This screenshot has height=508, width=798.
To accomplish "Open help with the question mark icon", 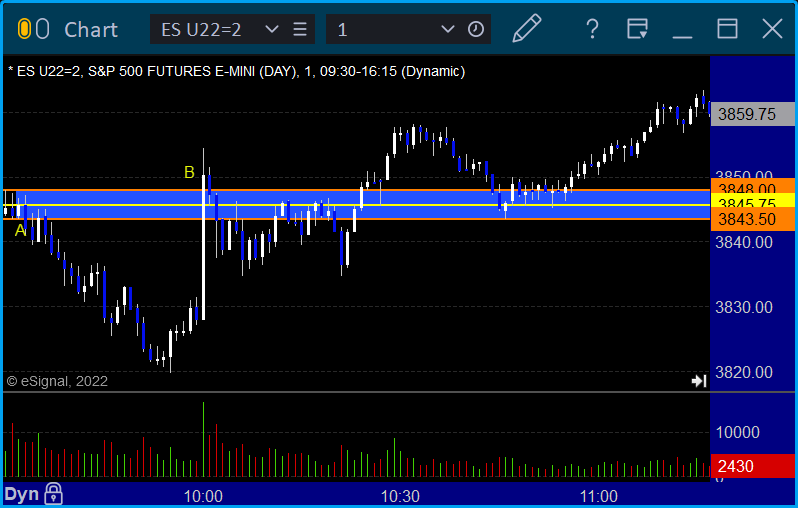I will coord(592,29).
